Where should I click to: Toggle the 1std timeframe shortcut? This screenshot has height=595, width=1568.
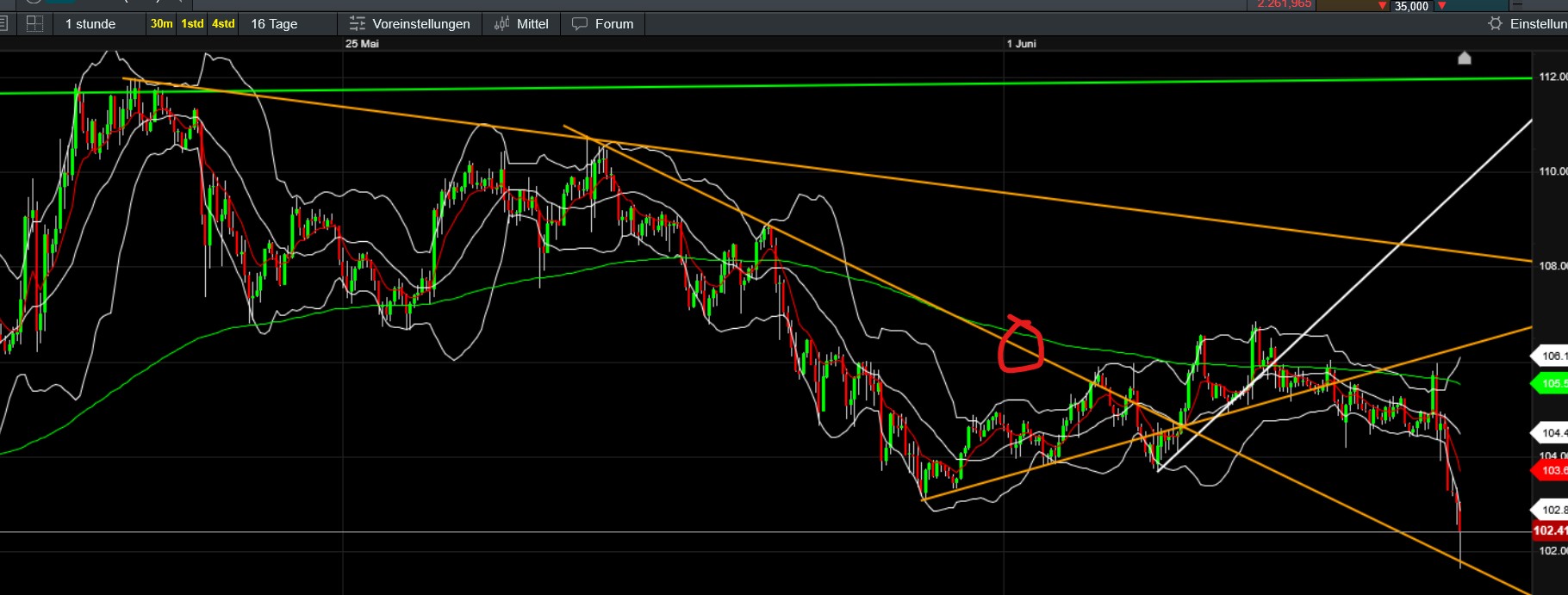point(192,24)
